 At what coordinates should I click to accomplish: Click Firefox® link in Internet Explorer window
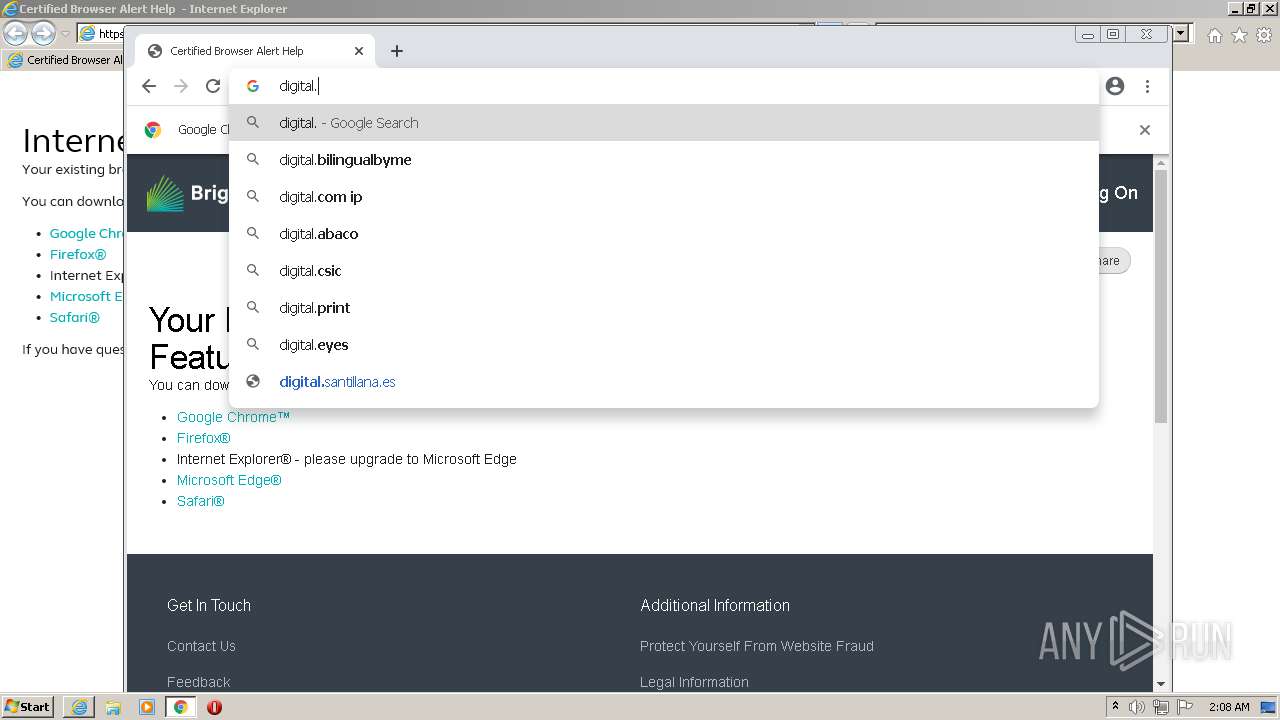tap(78, 254)
